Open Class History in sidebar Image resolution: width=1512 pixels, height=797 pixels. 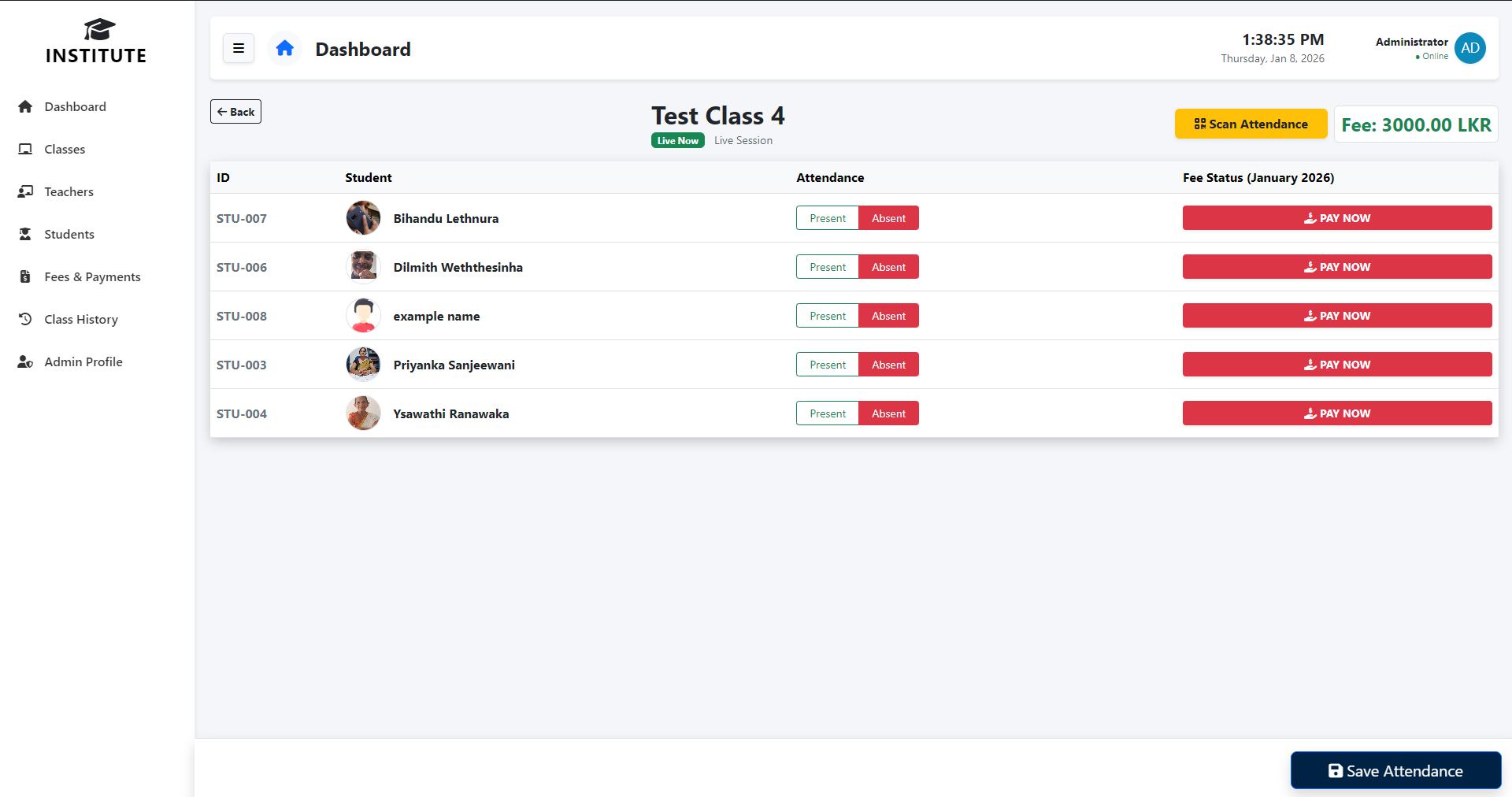[80, 320]
